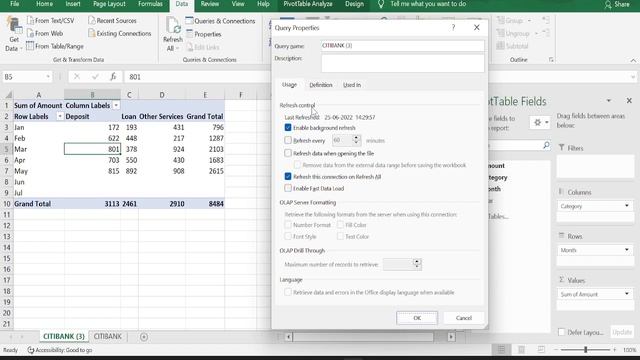Select cell with Grand Total 8484

(205, 203)
